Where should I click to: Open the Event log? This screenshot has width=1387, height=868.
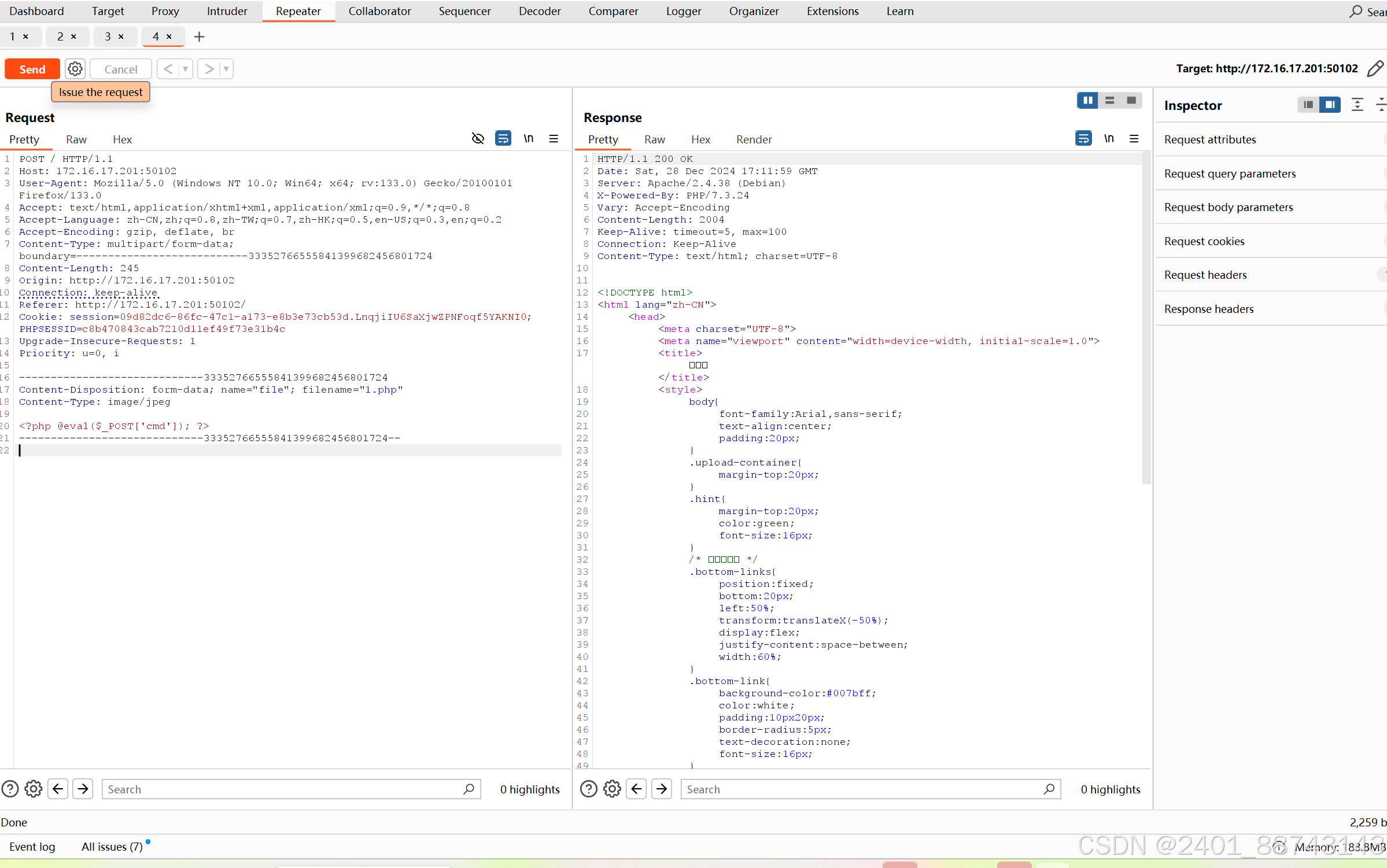click(x=32, y=847)
